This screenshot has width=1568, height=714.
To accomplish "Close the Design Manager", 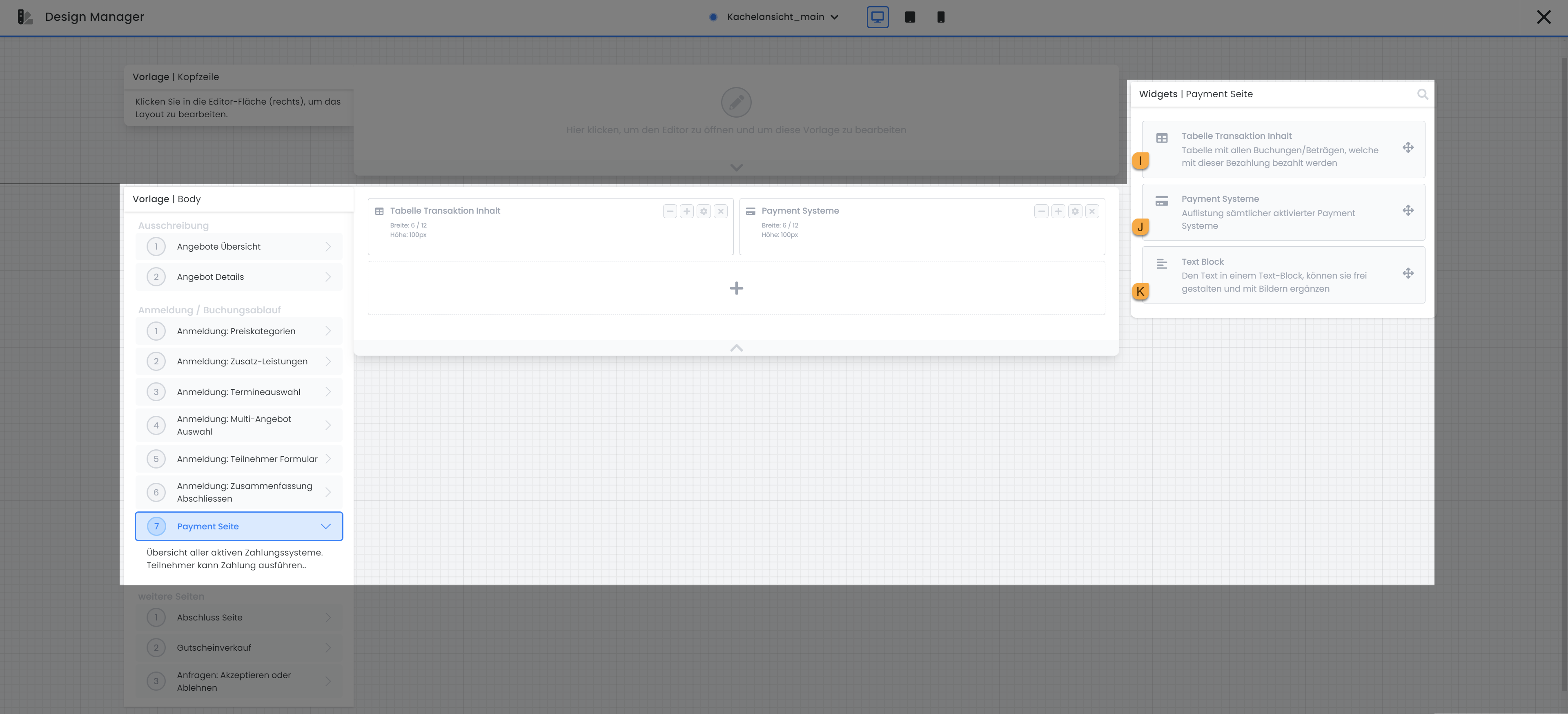I will 1543,17.
